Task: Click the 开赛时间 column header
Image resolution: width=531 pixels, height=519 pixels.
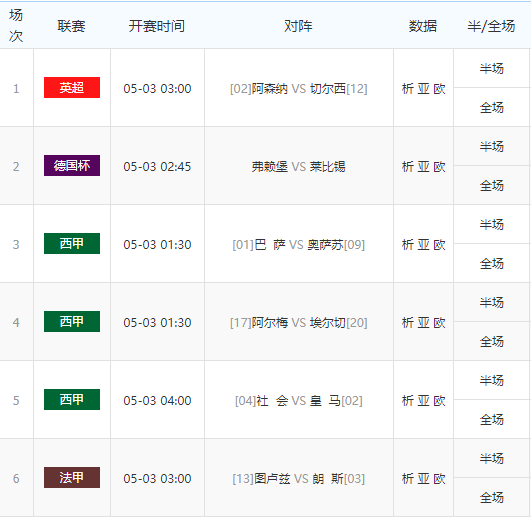Action: [x=157, y=26]
